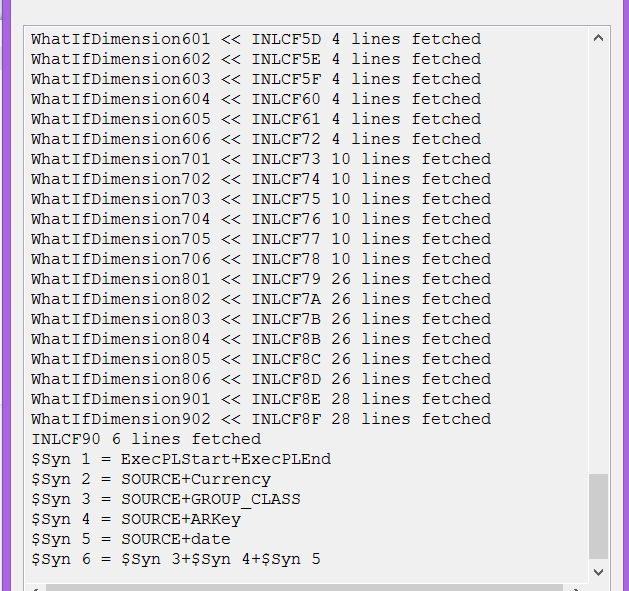Click the vertical scrollbar down arrow
Viewport: 629px width, 591px height.
pyautogui.click(x=598, y=571)
